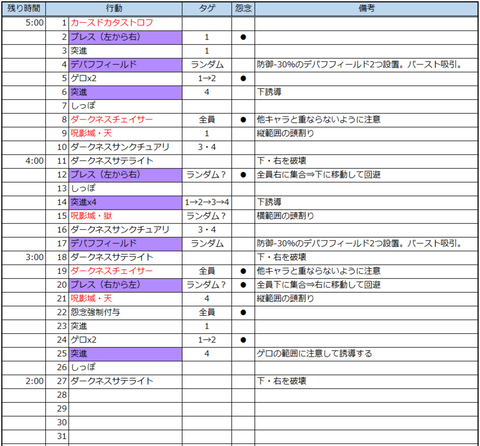Click the 防御-30% note in row 17
480x446 pixels.
(x=359, y=244)
